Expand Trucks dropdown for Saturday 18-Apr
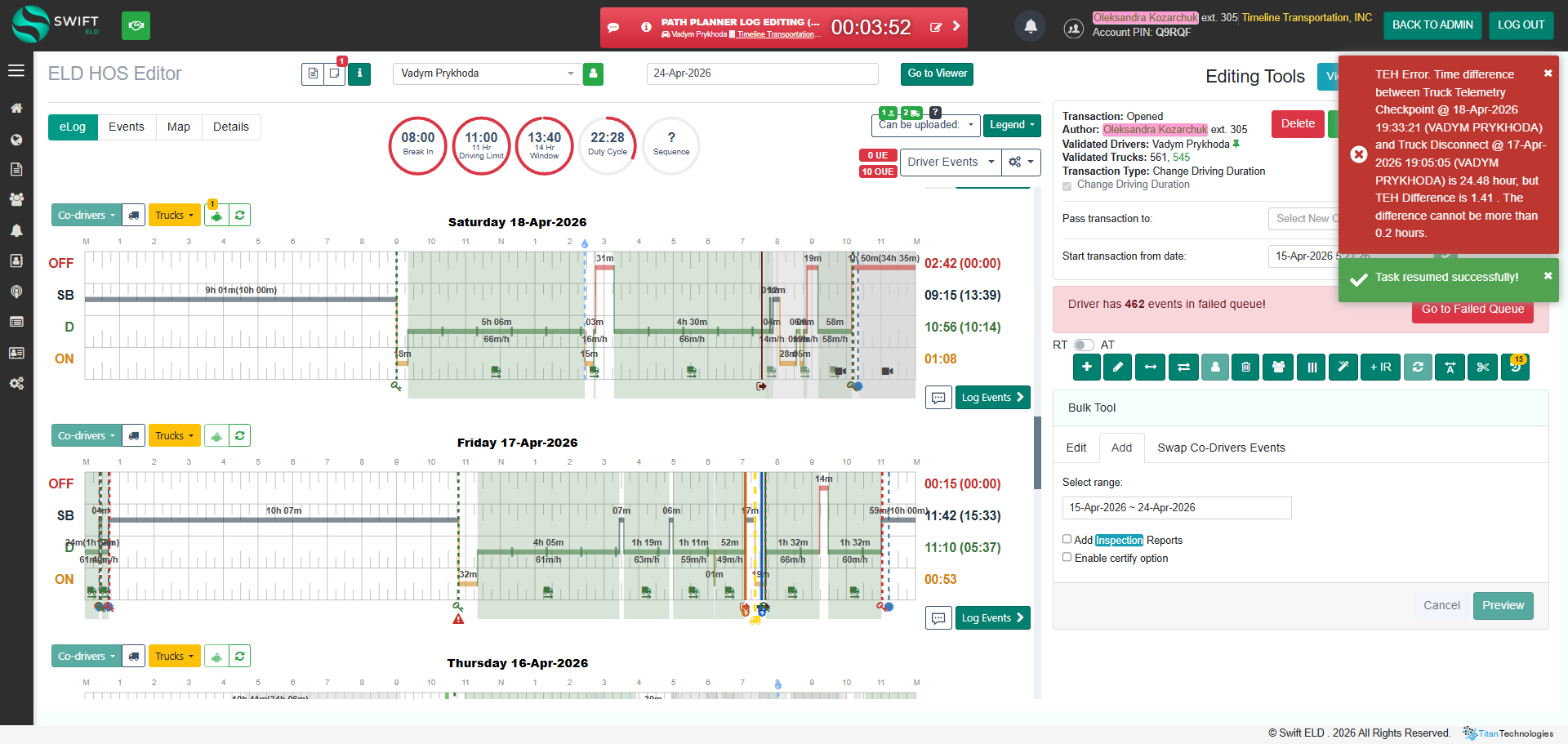 coord(175,216)
